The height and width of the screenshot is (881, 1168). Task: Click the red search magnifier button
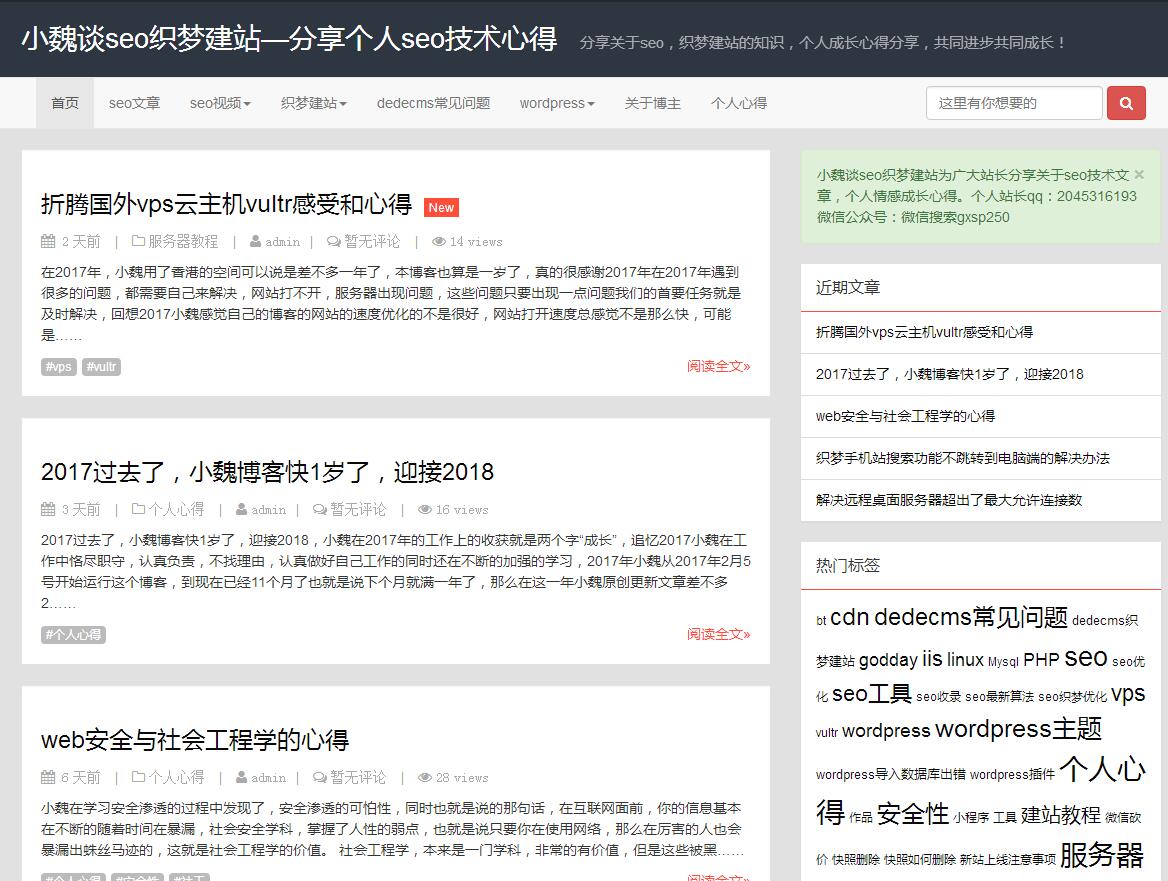point(1126,103)
